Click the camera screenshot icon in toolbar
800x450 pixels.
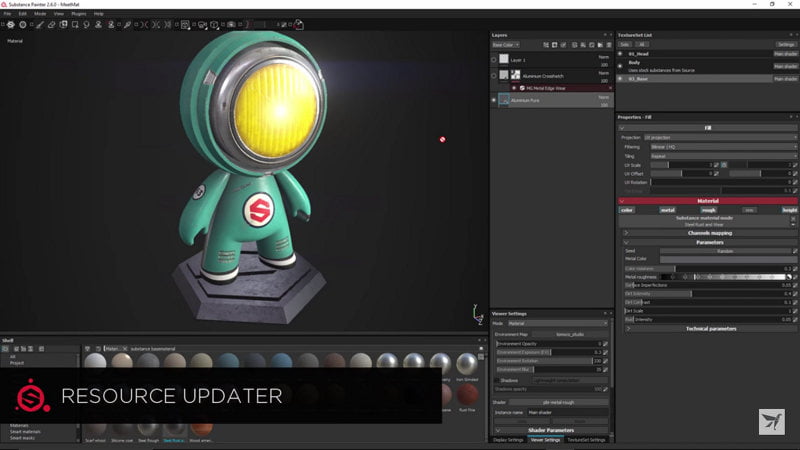coord(231,24)
